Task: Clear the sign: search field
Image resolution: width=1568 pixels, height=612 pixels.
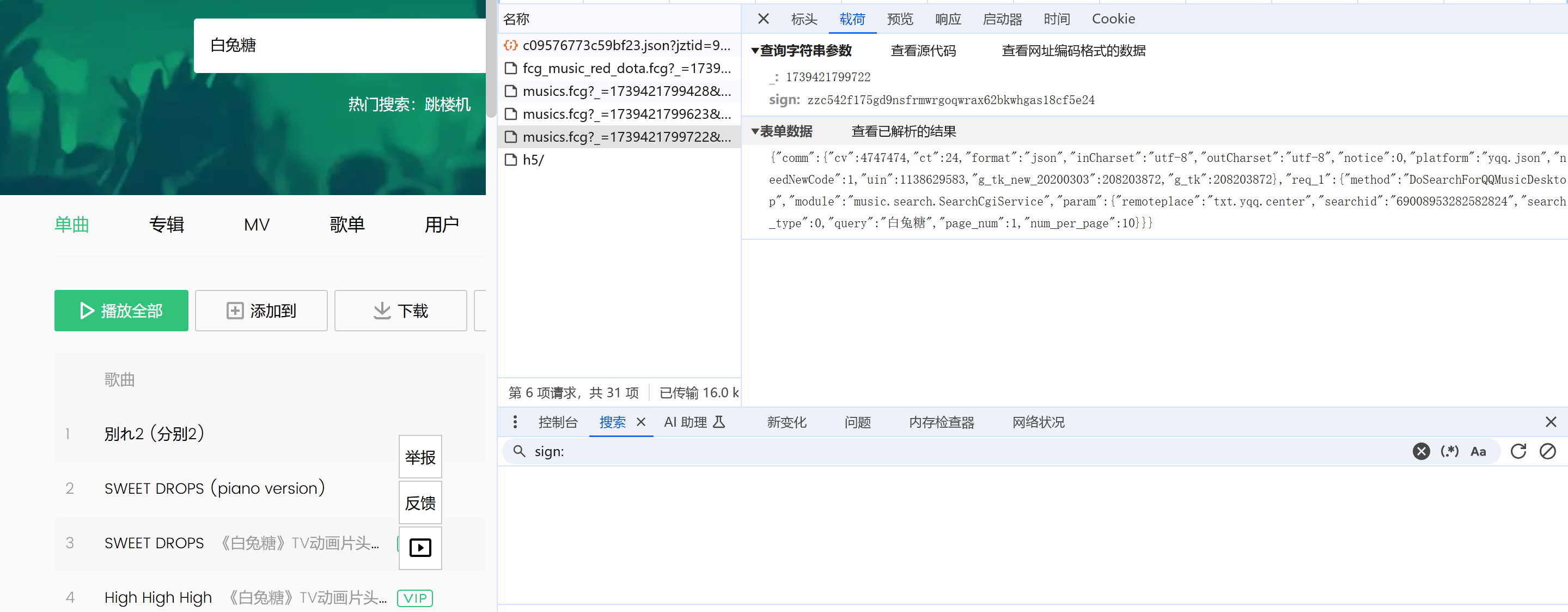Action: pos(1421,451)
